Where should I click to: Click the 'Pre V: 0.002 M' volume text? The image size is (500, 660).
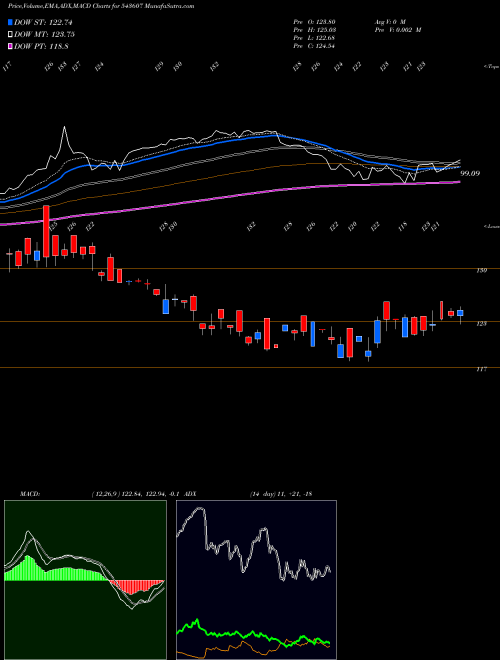[397, 30]
